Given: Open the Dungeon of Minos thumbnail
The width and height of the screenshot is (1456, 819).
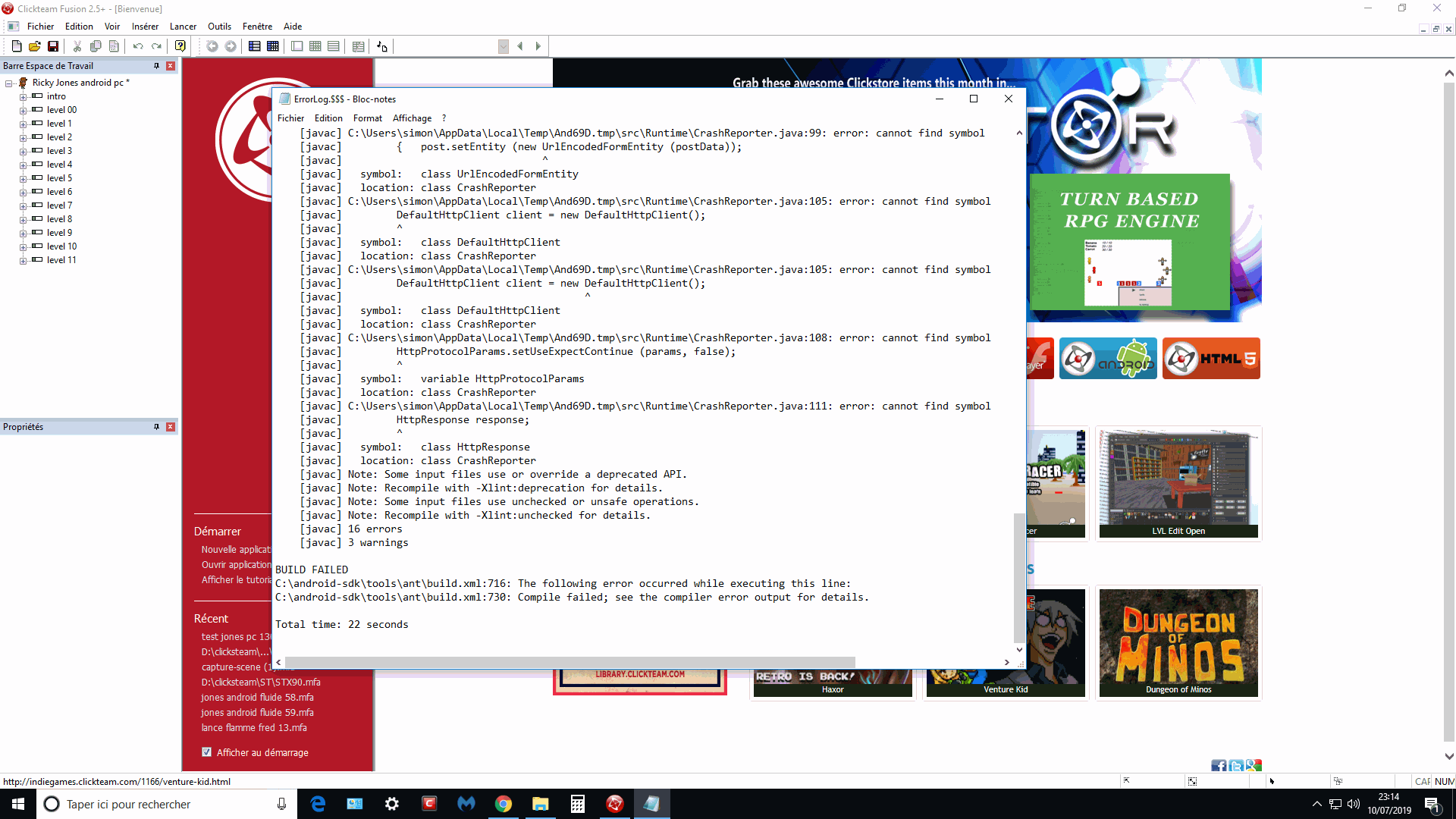Looking at the screenshot, I should (x=1178, y=642).
